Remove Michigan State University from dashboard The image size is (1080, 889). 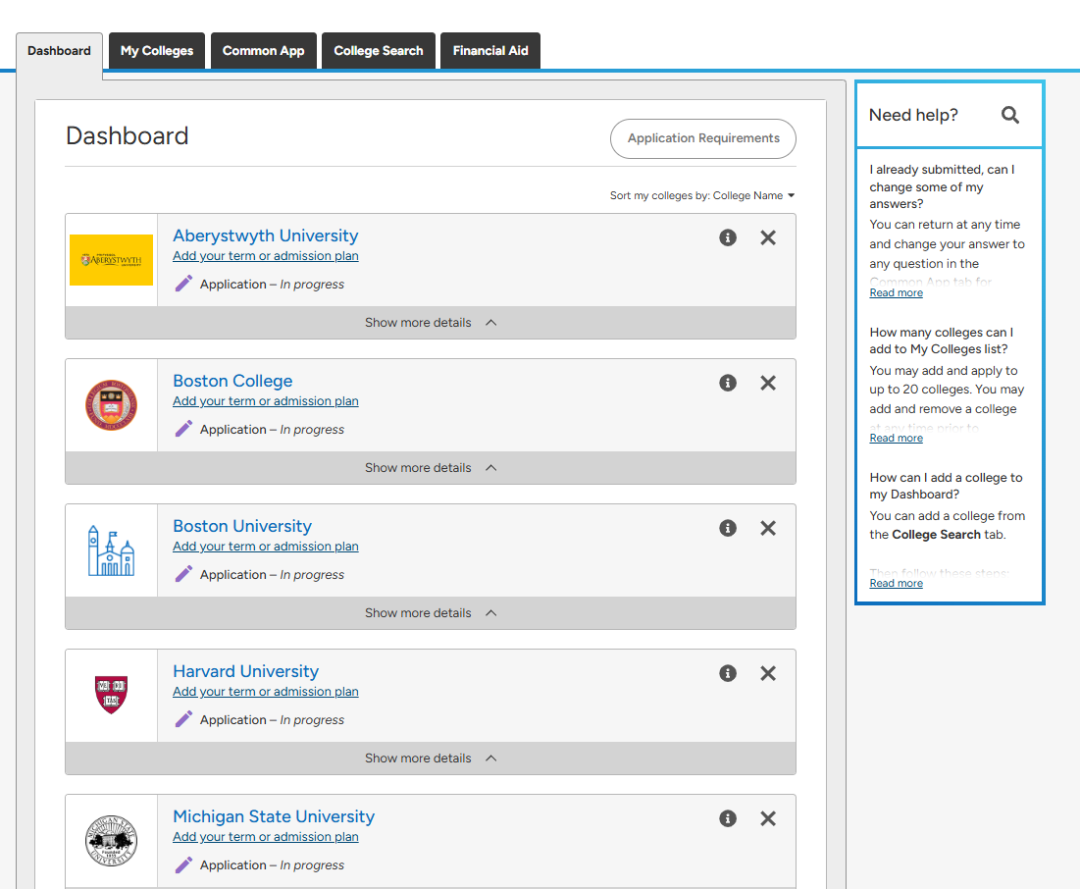pyautogui.click(x=767, y=819)
